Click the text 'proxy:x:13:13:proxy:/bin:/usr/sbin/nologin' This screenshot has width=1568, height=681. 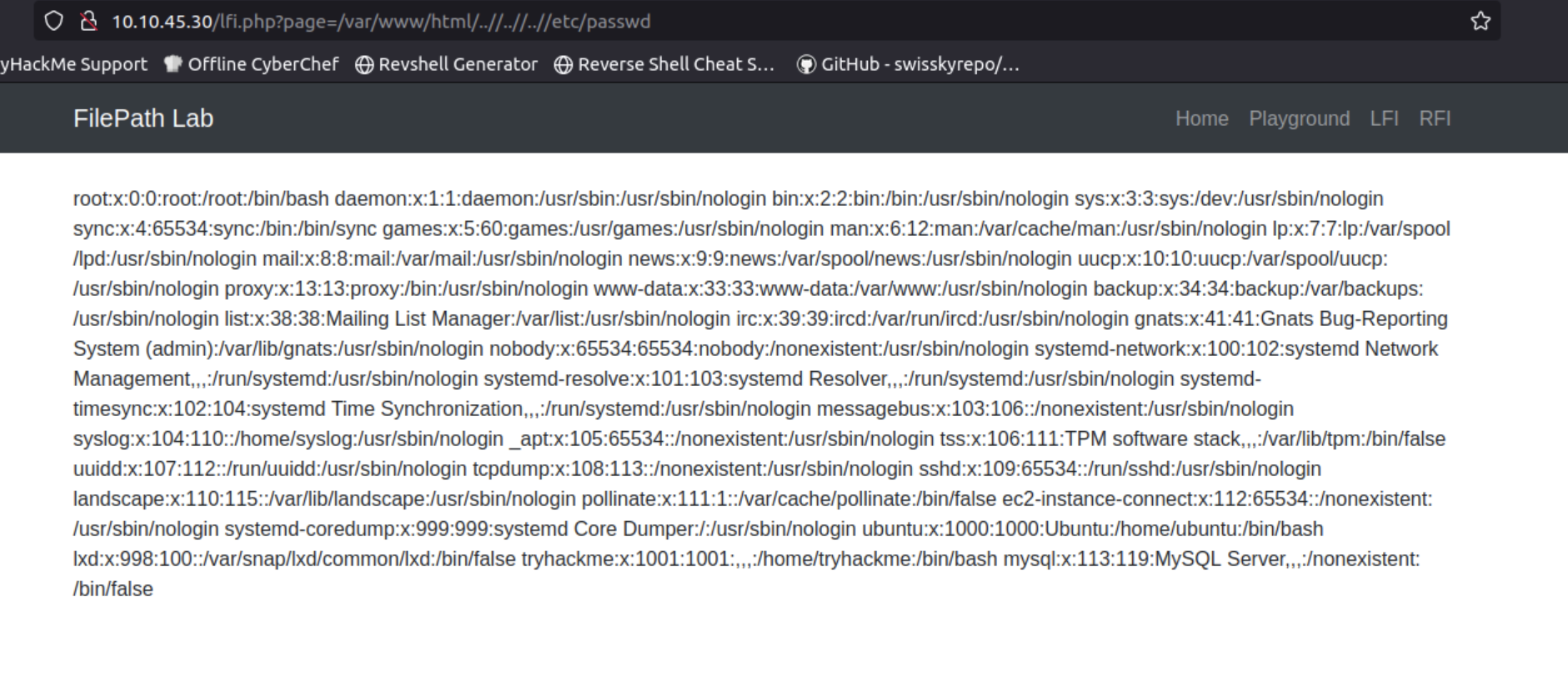[406, 288]
